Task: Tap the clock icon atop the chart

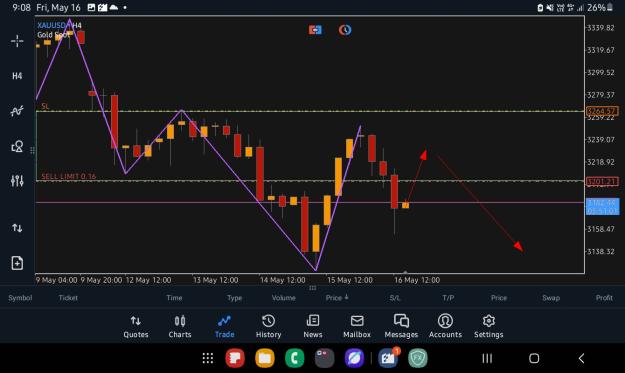Action: [345, 30]
